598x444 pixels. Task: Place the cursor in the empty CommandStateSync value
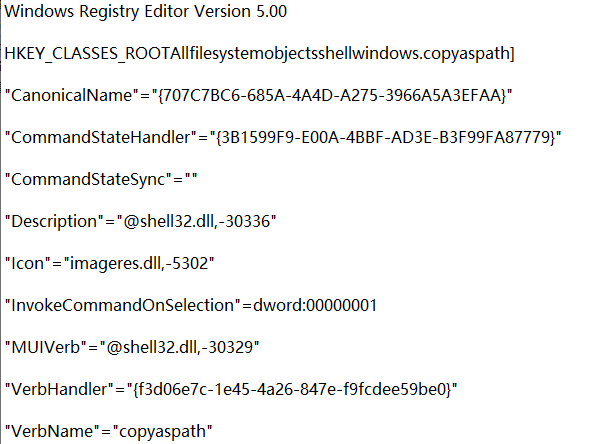191,179
